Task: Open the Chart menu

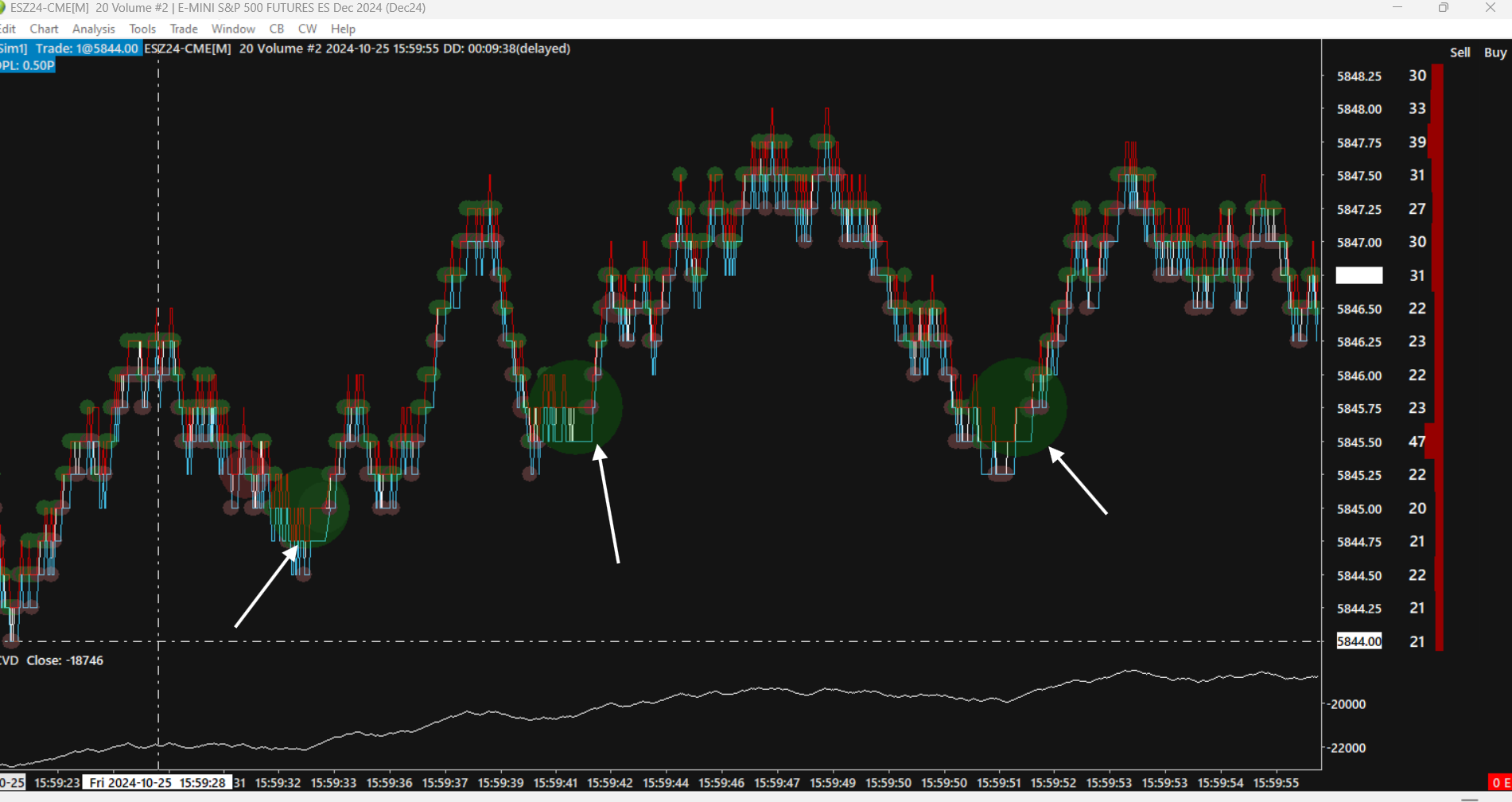Action: click(44, 29)
